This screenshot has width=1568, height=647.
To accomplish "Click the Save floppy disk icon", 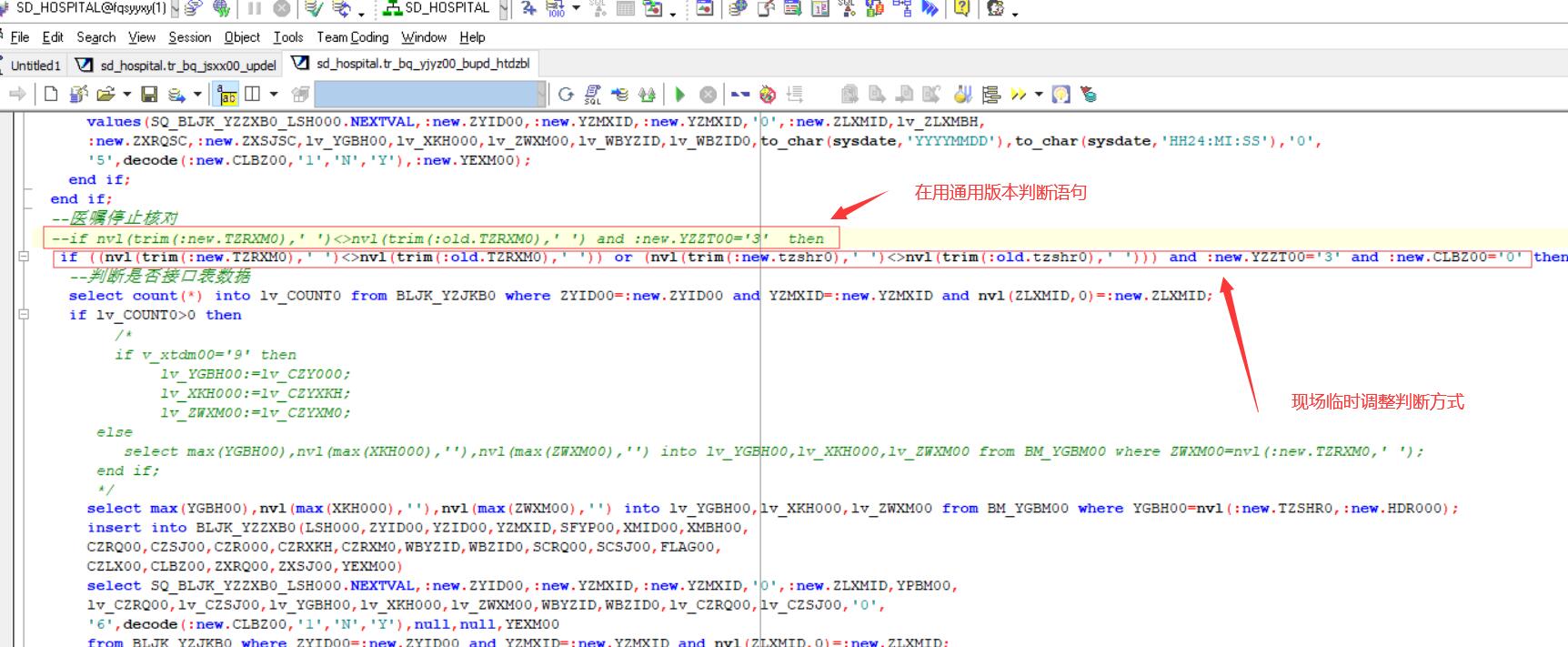I will pos(149,94).
